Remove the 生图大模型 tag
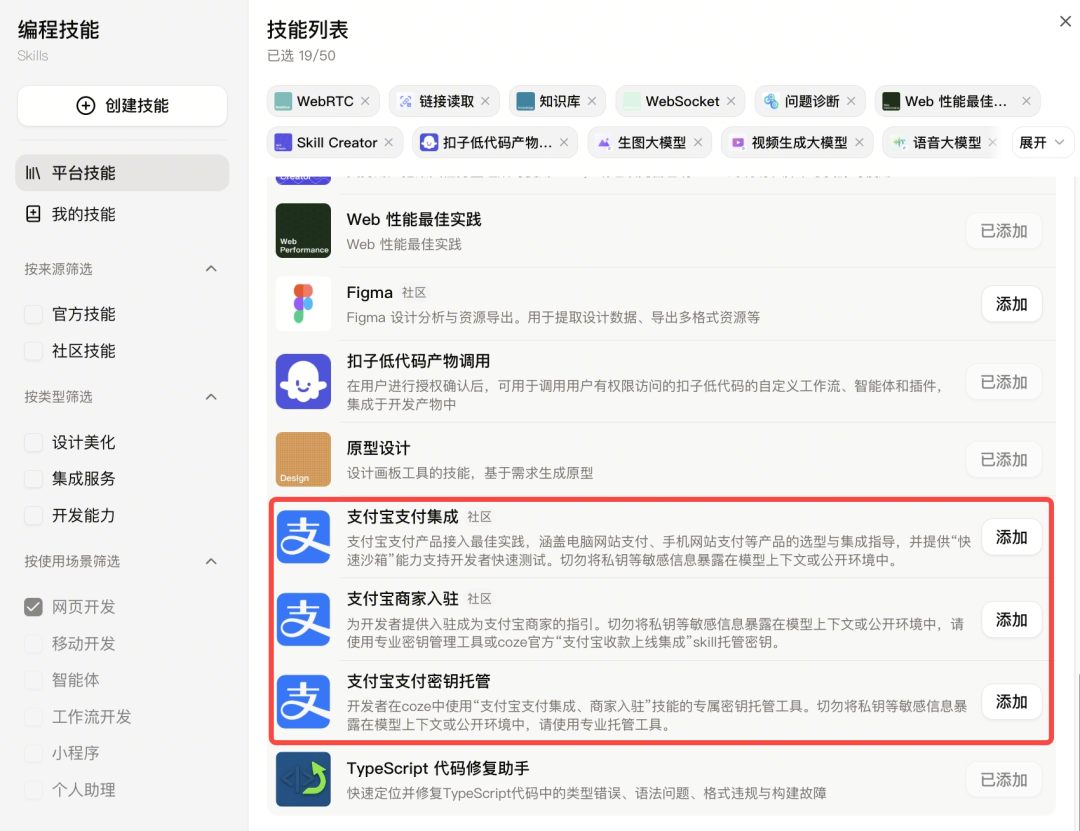This screenshot has height=831, width=1080. click(x=698, y=143)
